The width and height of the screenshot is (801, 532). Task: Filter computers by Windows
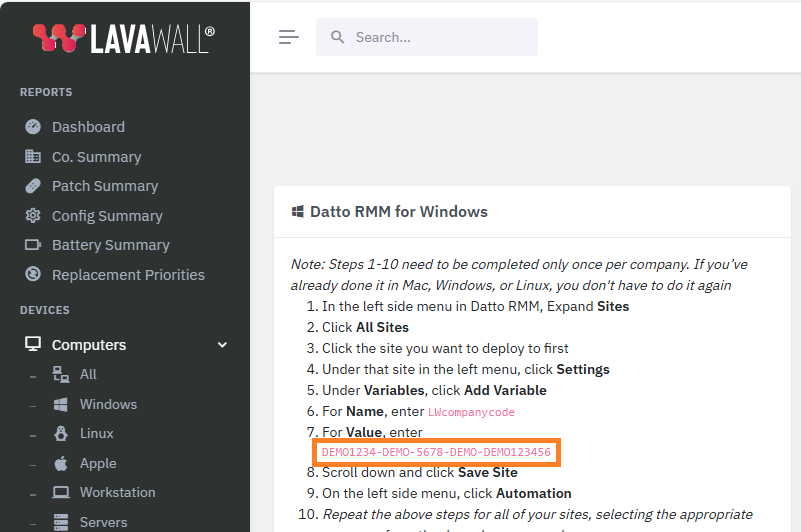108,404
